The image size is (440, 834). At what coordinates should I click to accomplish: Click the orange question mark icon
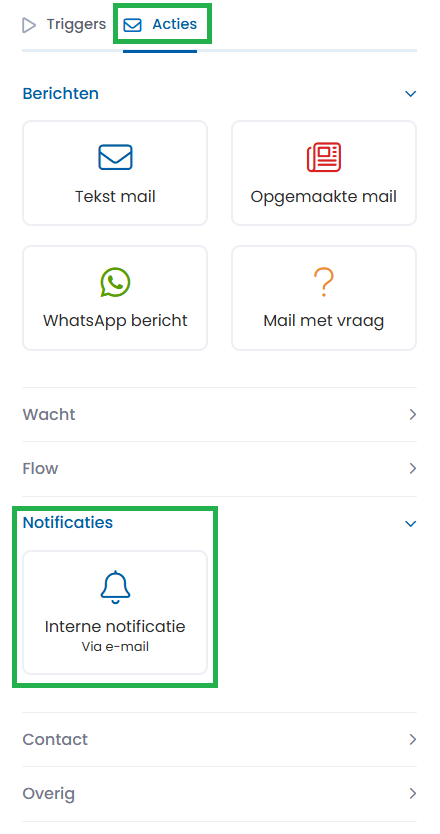[323, 282]
